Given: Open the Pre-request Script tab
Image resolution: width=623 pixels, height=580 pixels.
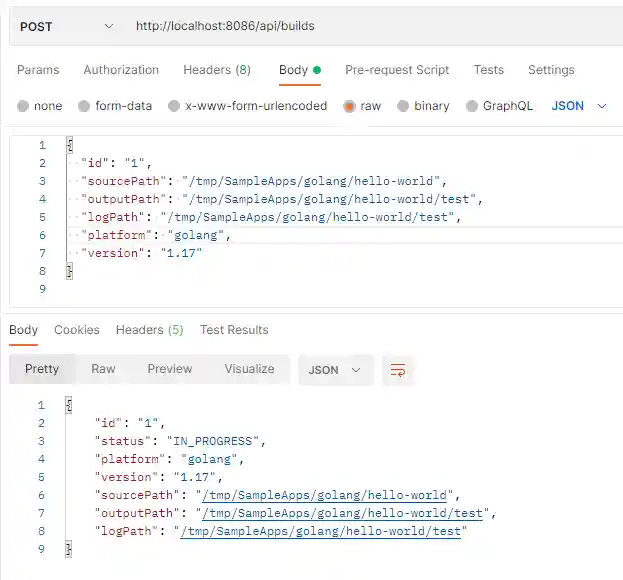Looking at the screenshot, I should pyautogui.click(x=397, y=70).
